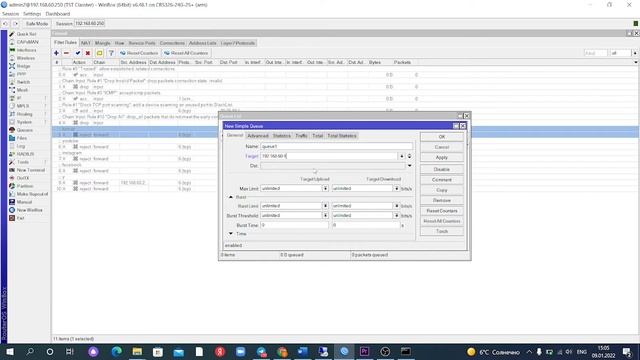This screenshot has height=360, width=640.
Task: Click firewall Reset All Counters button
Action: pyautogui.click(x=186, y=53)
